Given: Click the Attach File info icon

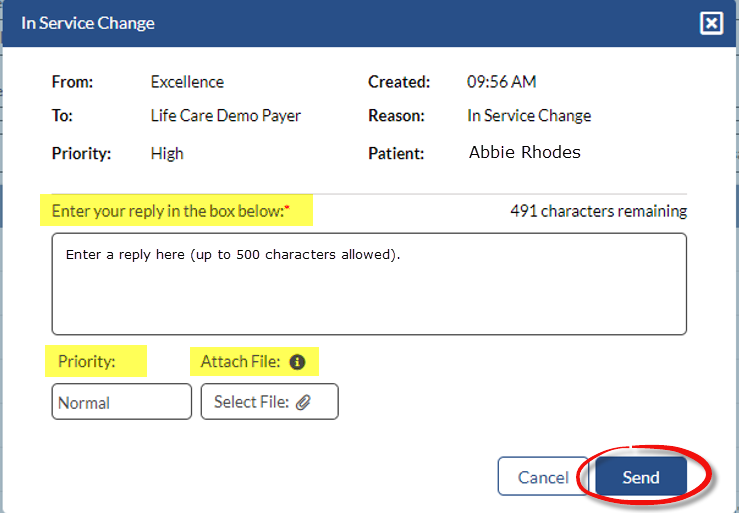Looking at the screenshot, I should click(297, 362).
